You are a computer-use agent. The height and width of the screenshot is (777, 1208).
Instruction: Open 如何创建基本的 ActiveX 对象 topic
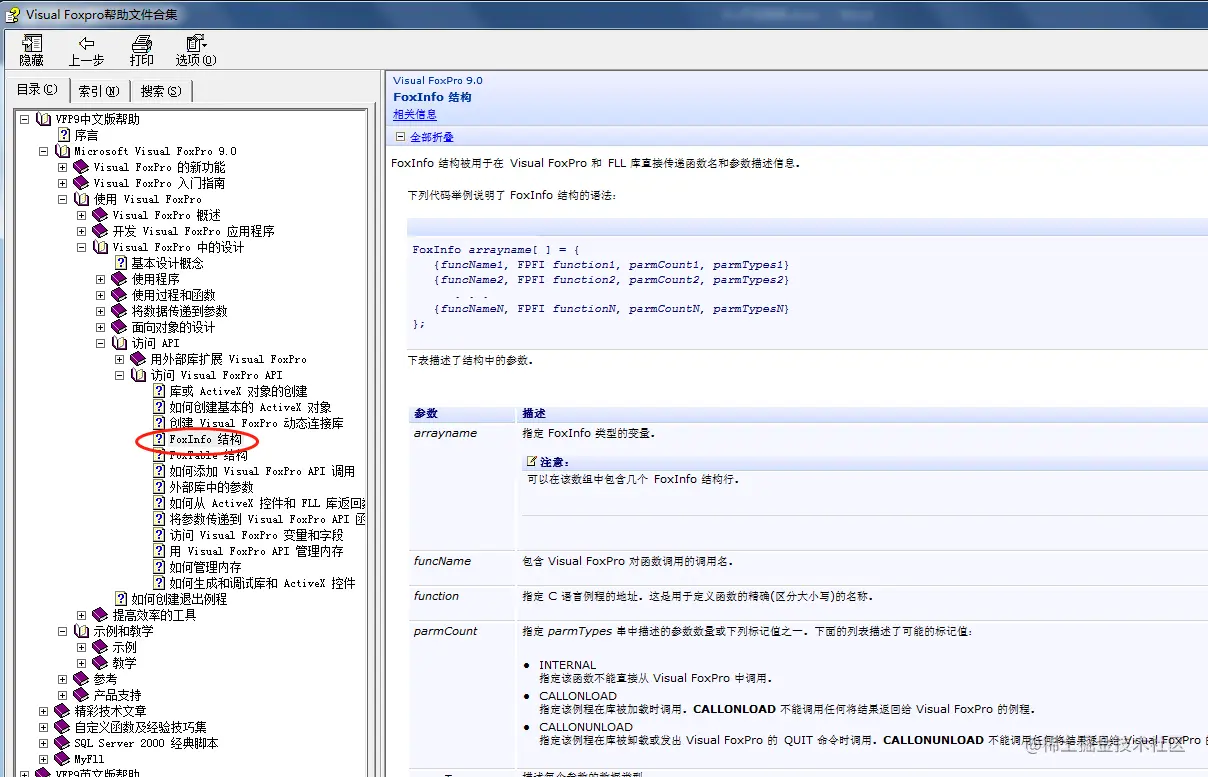coord(250,407)
